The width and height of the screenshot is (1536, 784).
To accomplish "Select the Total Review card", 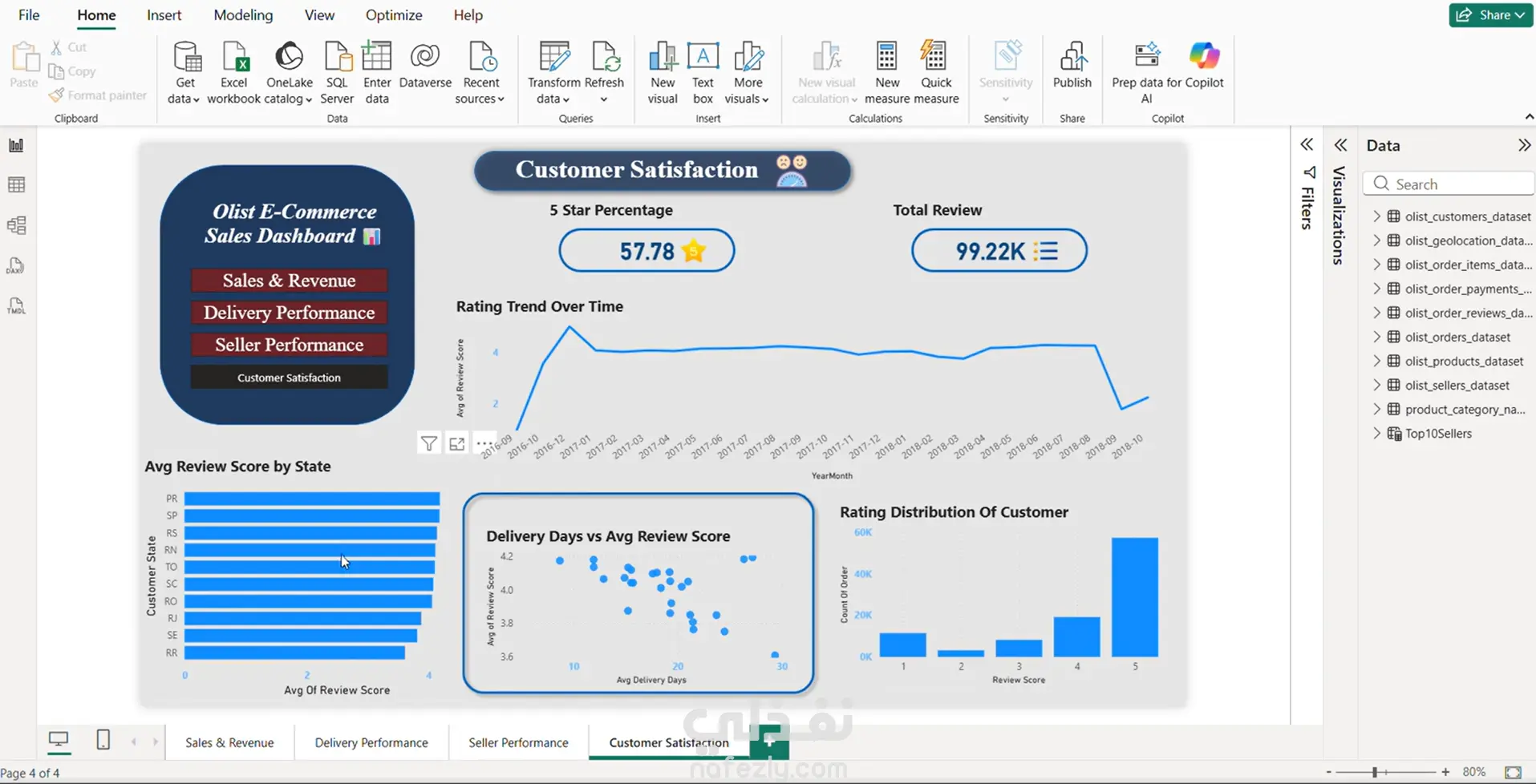I will coord(999,251).
